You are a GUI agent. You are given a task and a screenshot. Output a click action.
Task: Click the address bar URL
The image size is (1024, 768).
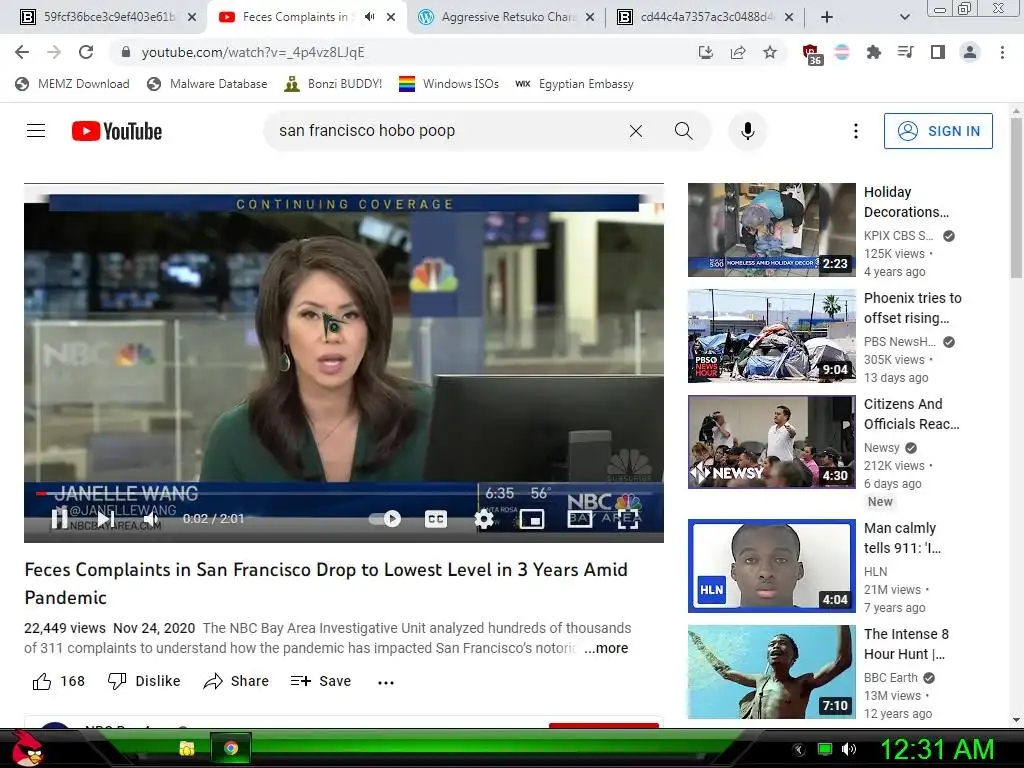tap(253, 52)
